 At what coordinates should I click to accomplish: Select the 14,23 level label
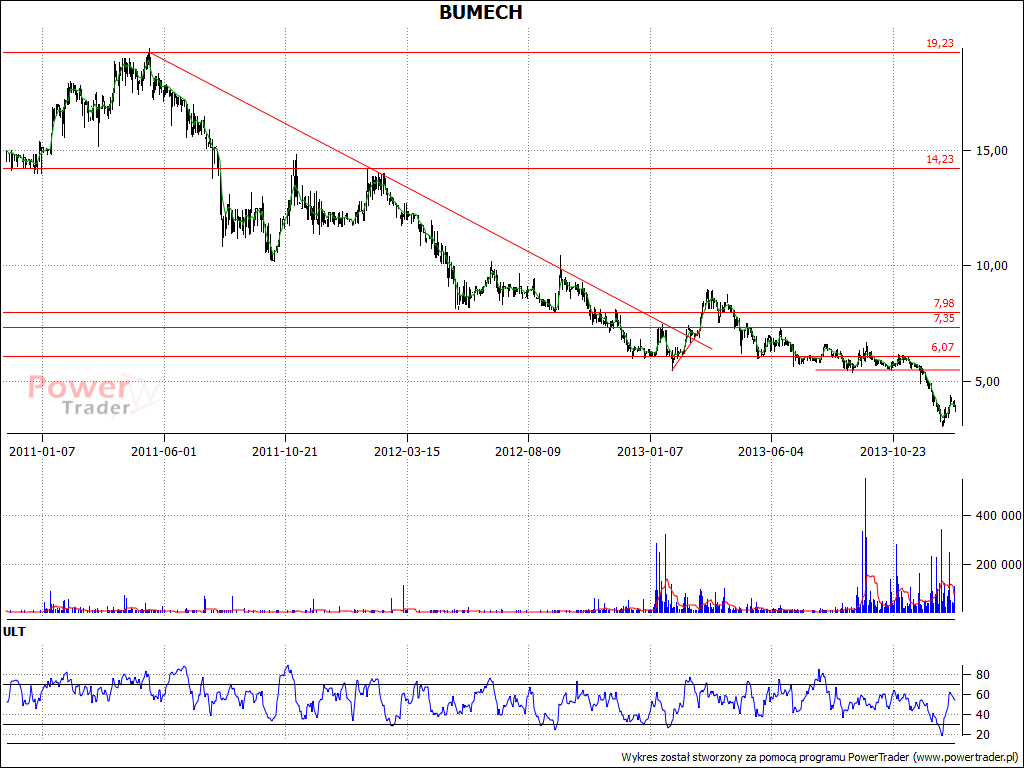click(x=940, y=159)
